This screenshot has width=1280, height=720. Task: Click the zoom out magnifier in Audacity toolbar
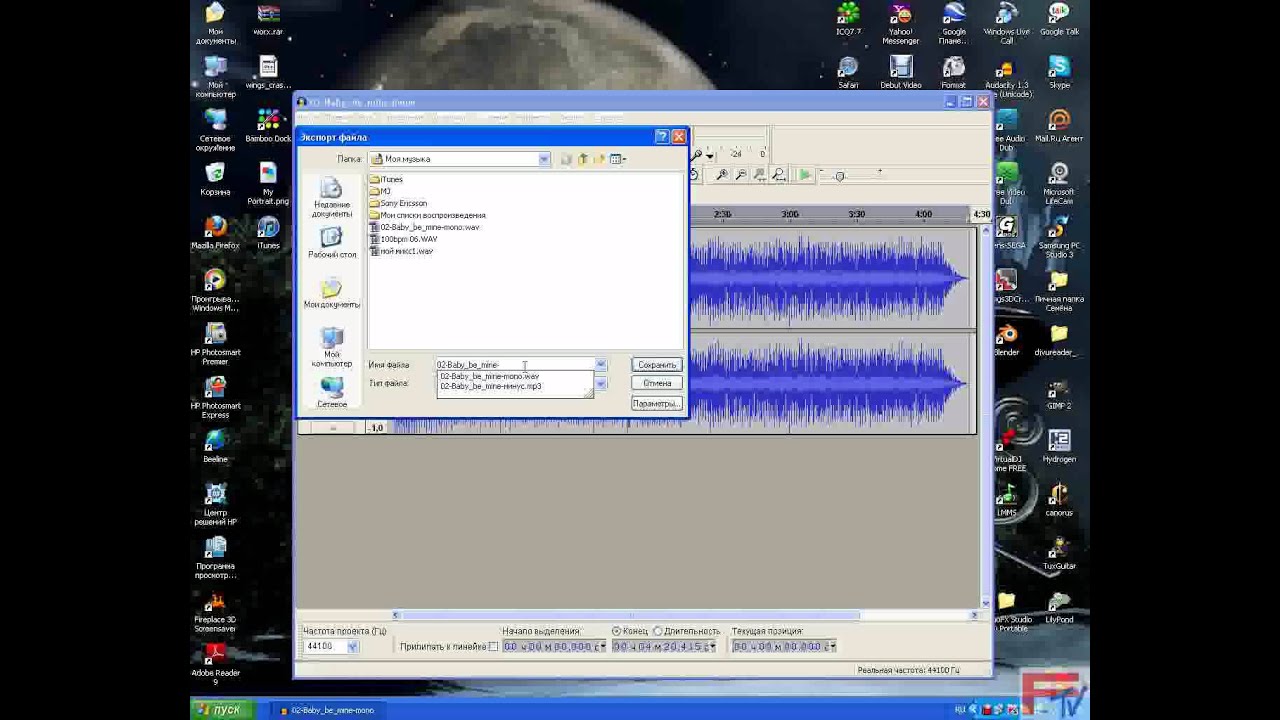(x=741, y=175)
